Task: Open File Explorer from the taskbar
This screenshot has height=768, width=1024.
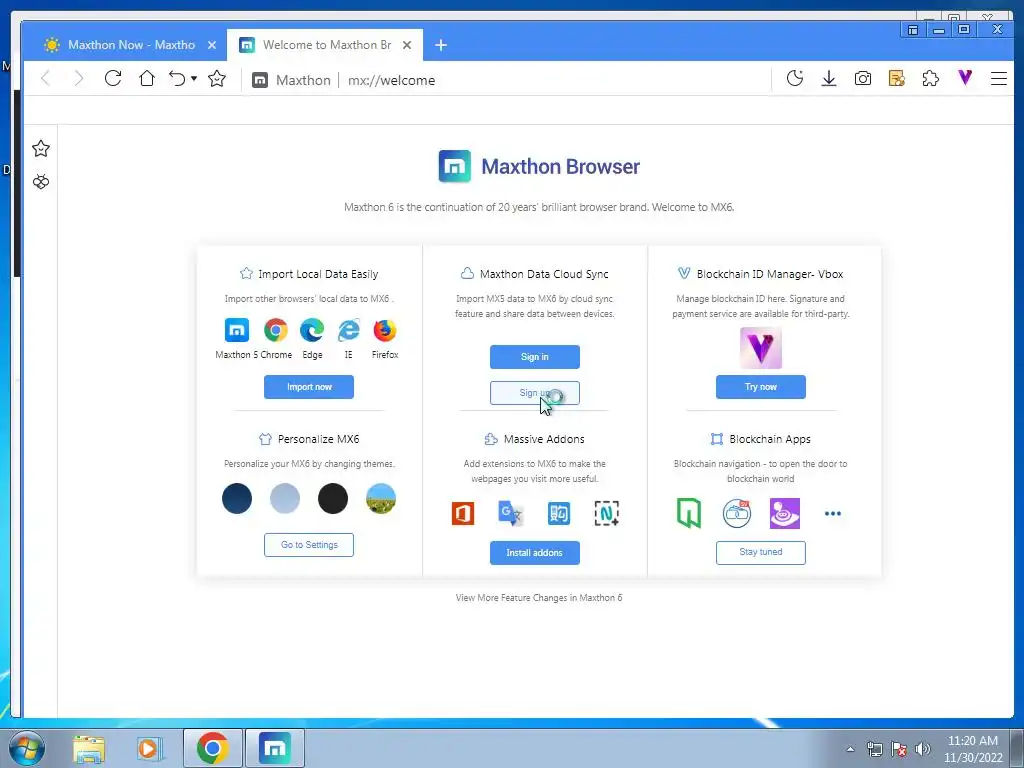Action: (89, 748)
